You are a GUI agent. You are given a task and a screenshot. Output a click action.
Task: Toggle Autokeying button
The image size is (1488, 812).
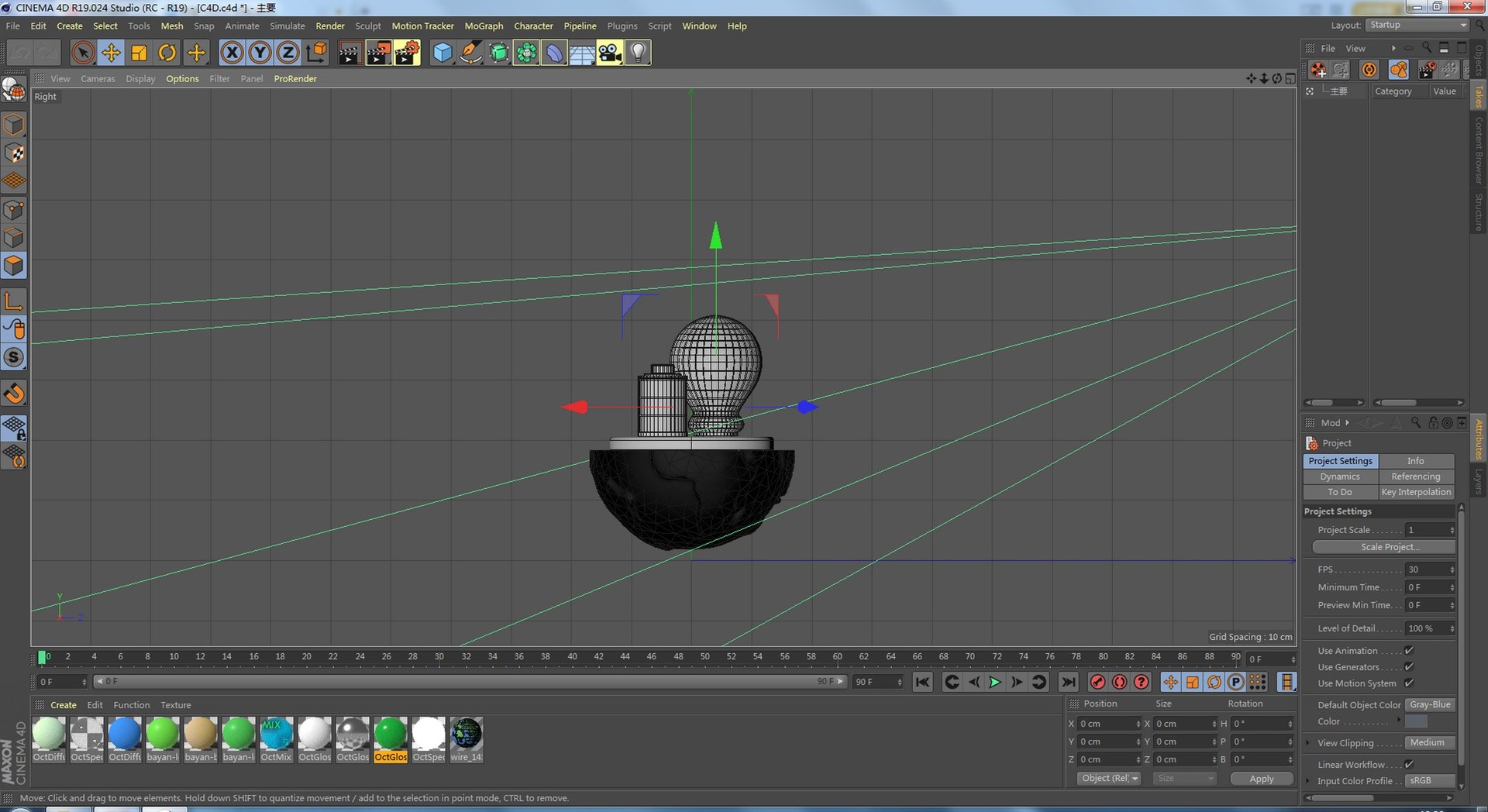click(1119, 682)
